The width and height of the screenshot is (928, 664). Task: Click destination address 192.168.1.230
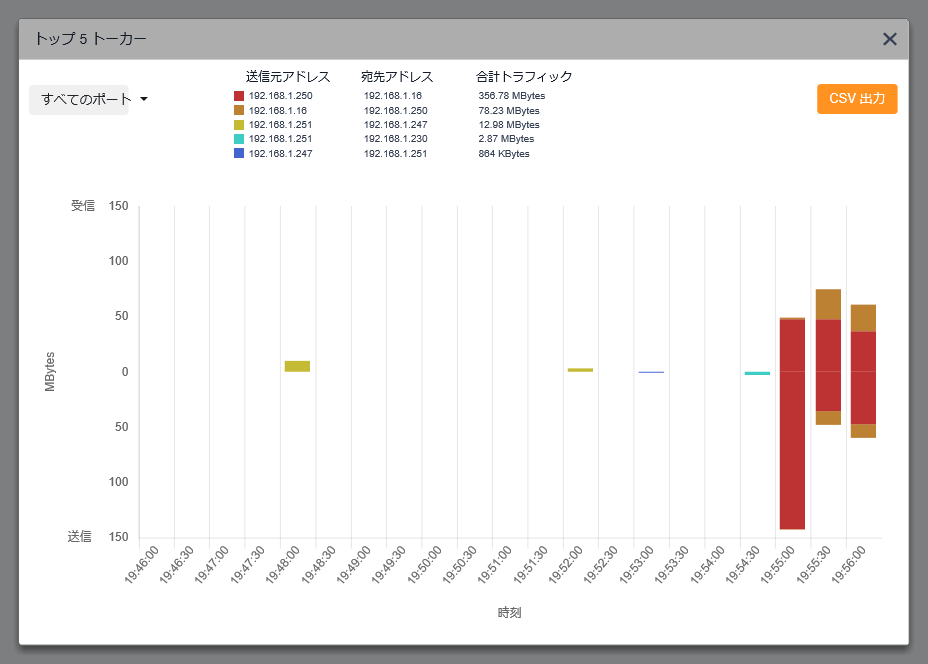[395, 139]
